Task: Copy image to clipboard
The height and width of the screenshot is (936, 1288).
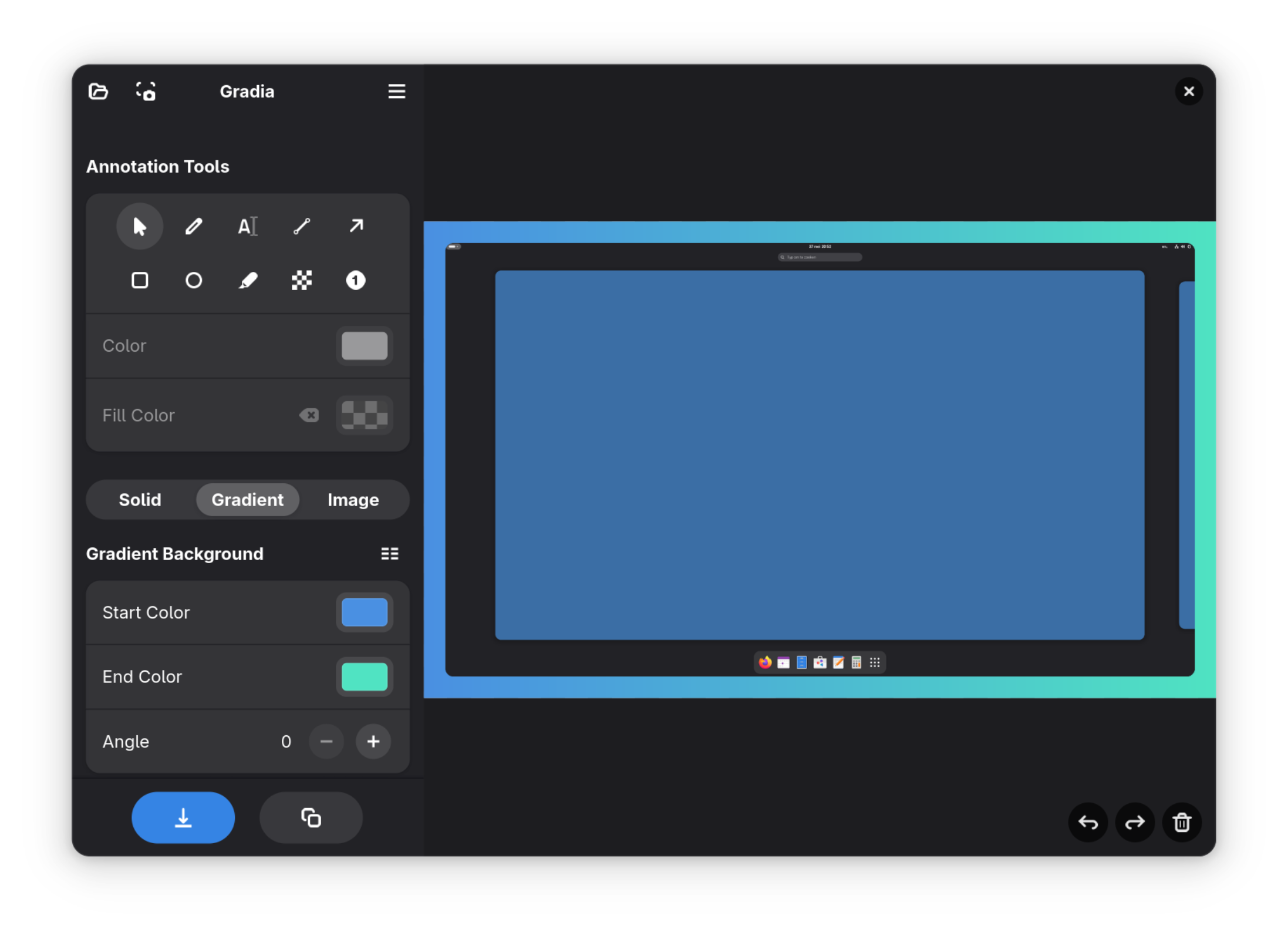Action: [311, 818]
